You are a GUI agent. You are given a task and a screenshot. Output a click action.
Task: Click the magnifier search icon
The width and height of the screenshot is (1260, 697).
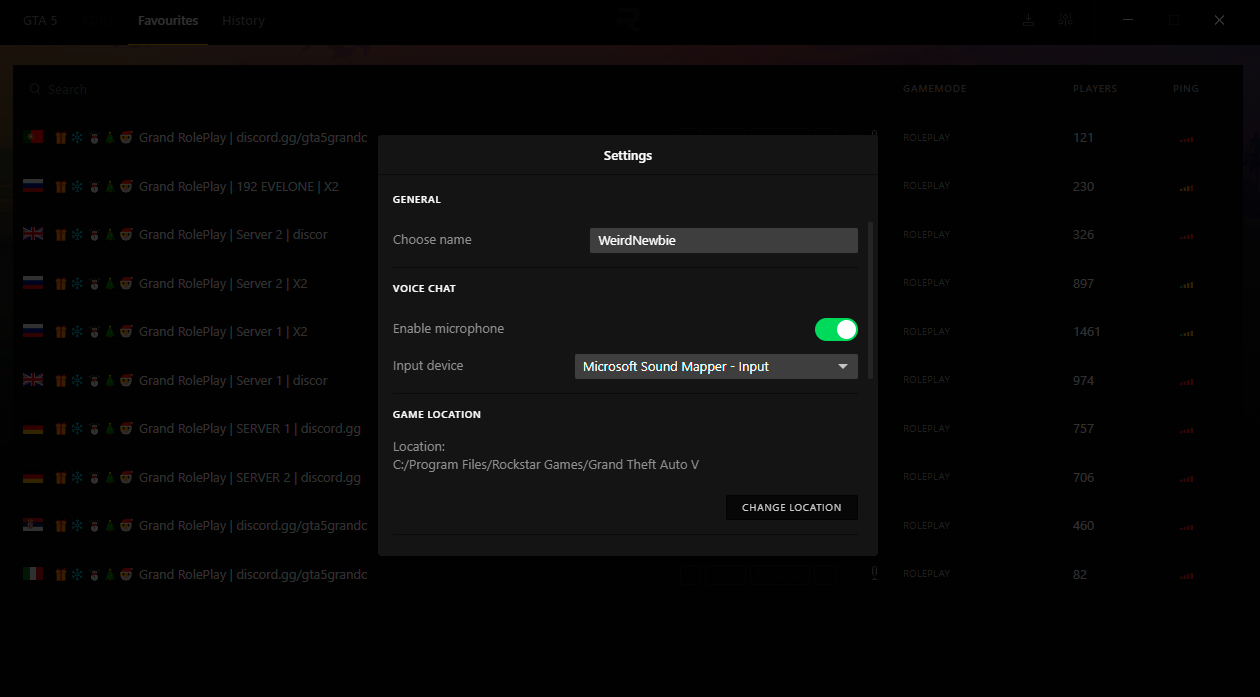[x=35, y=89]
